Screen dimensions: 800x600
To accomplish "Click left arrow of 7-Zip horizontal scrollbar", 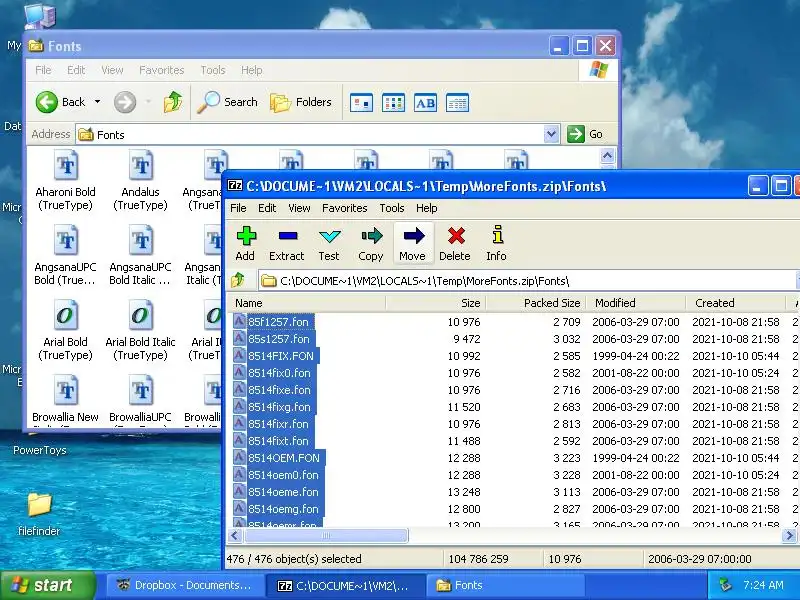I will coord(235,535).
